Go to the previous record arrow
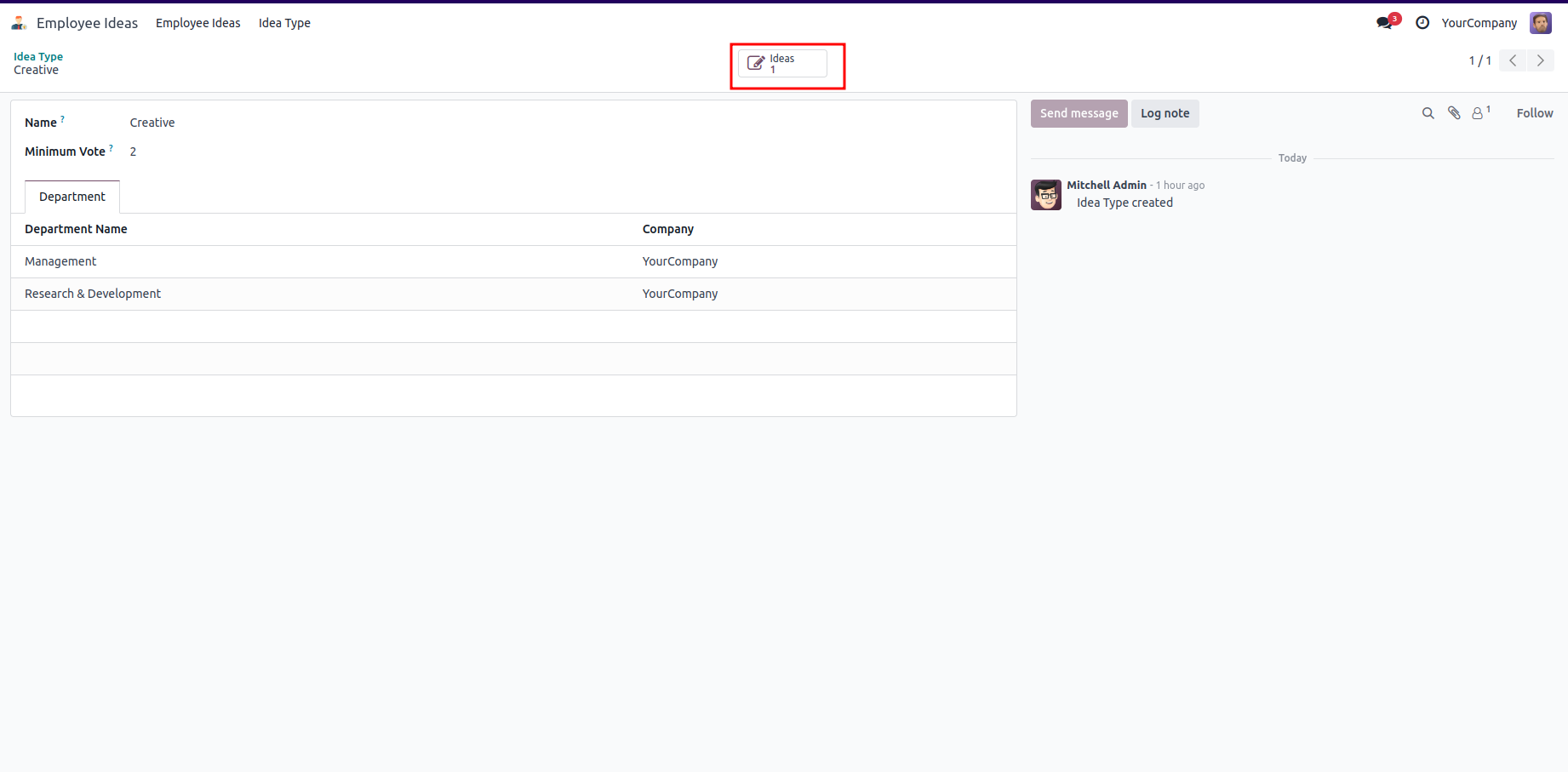1568x772 pixels. click(1513, 60)
